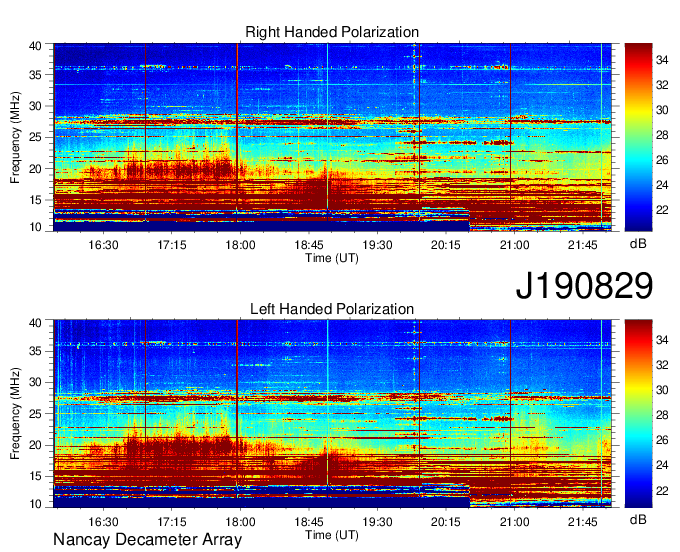Click the 18:45 tick on the Left Handed time axis
680x552 pixels.
[309, 522]
